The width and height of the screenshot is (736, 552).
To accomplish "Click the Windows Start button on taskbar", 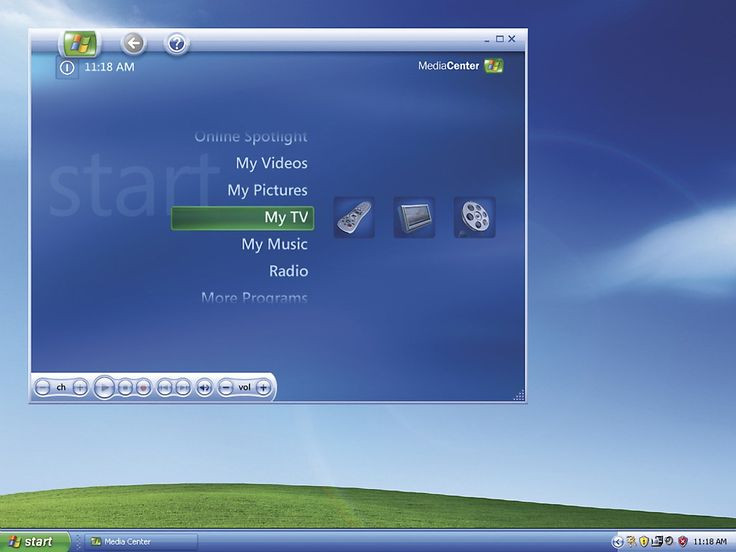I will tap(34, 541).
